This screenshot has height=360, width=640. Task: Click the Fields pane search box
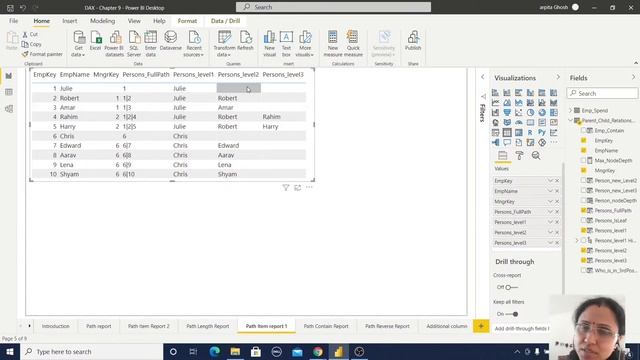(602, 93)
